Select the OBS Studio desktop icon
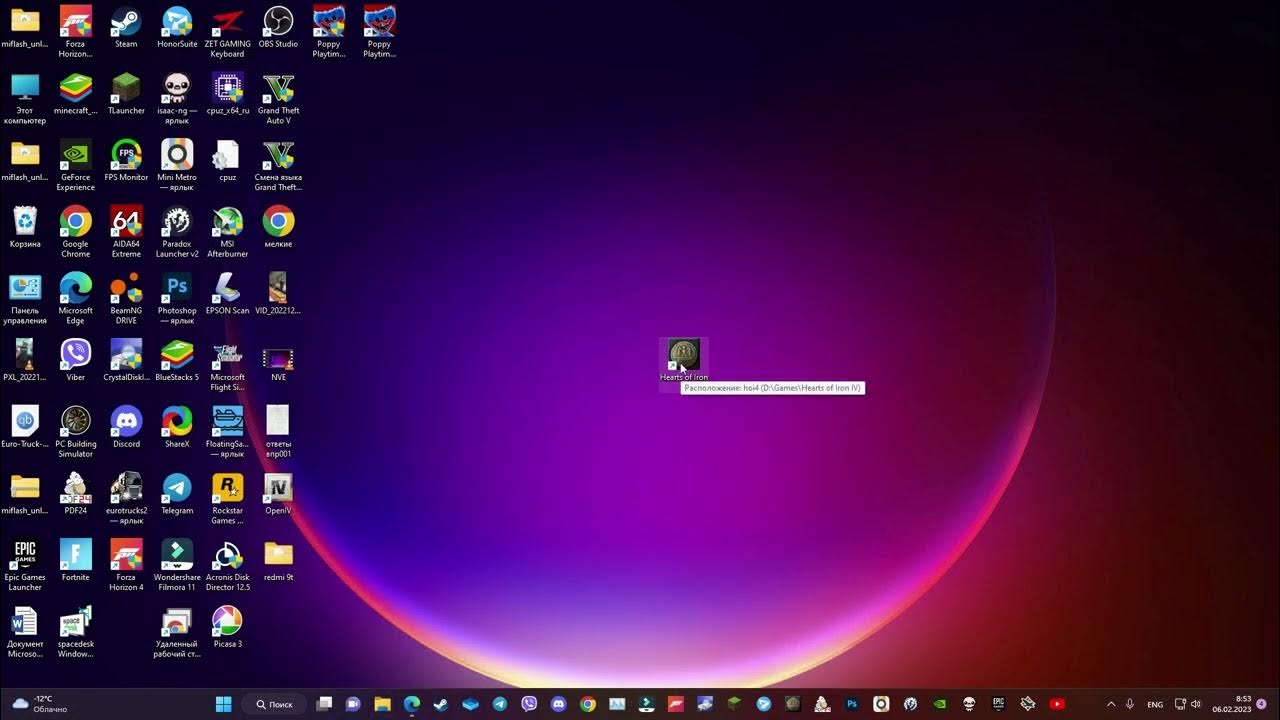 click(x=278, y=28)
